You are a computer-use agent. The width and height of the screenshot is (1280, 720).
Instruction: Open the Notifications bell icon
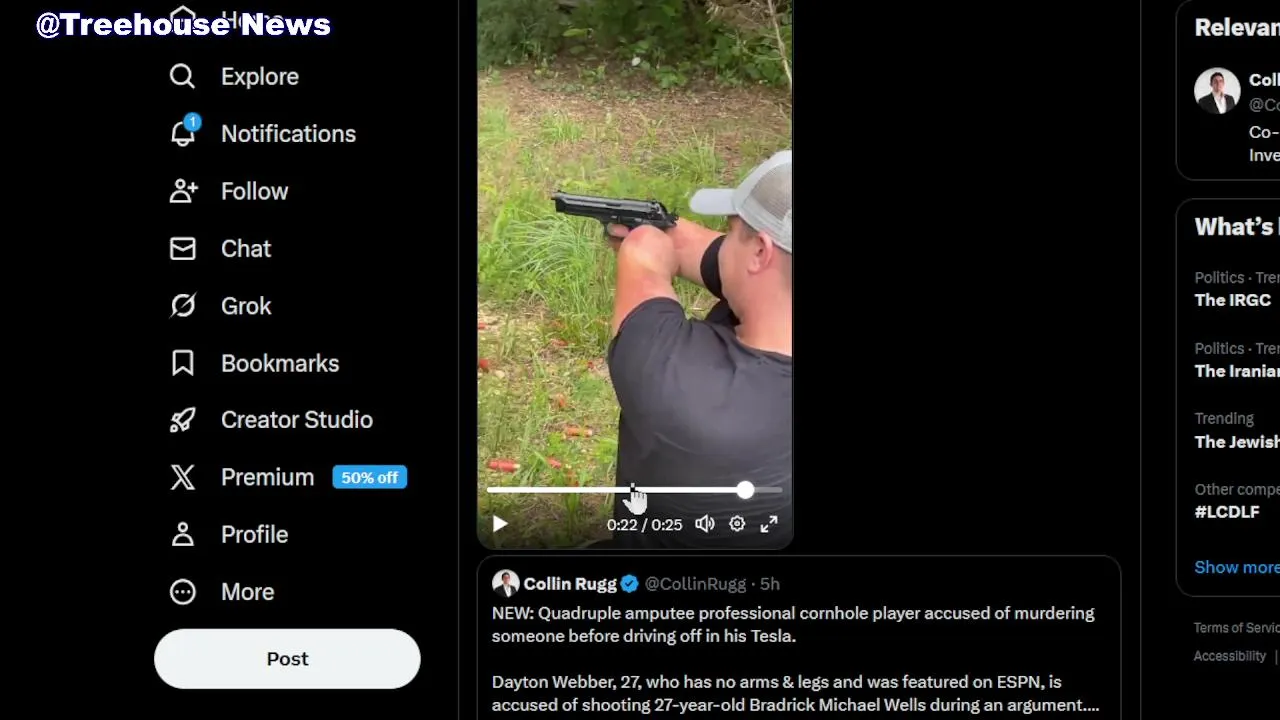pyautogui.click(x=183, y=134)
